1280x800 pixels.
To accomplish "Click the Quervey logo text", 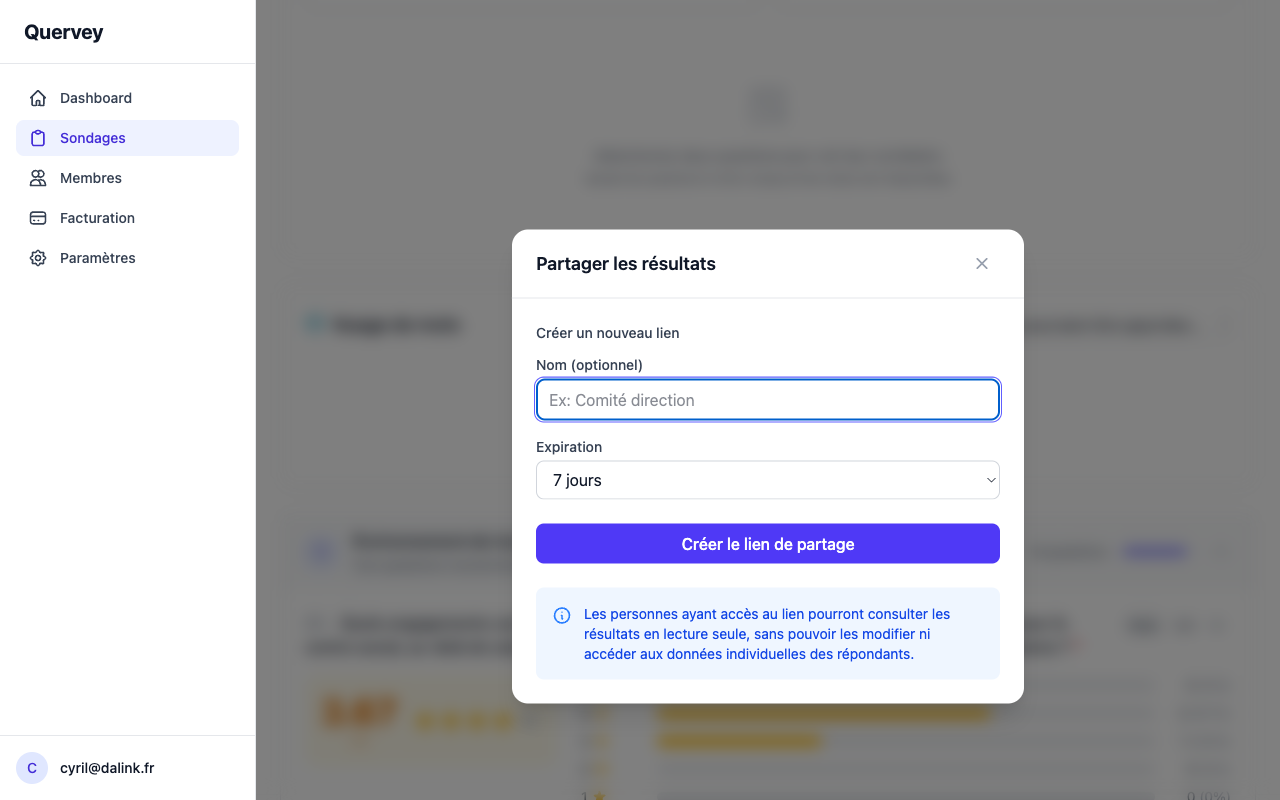I will (64, 32).
